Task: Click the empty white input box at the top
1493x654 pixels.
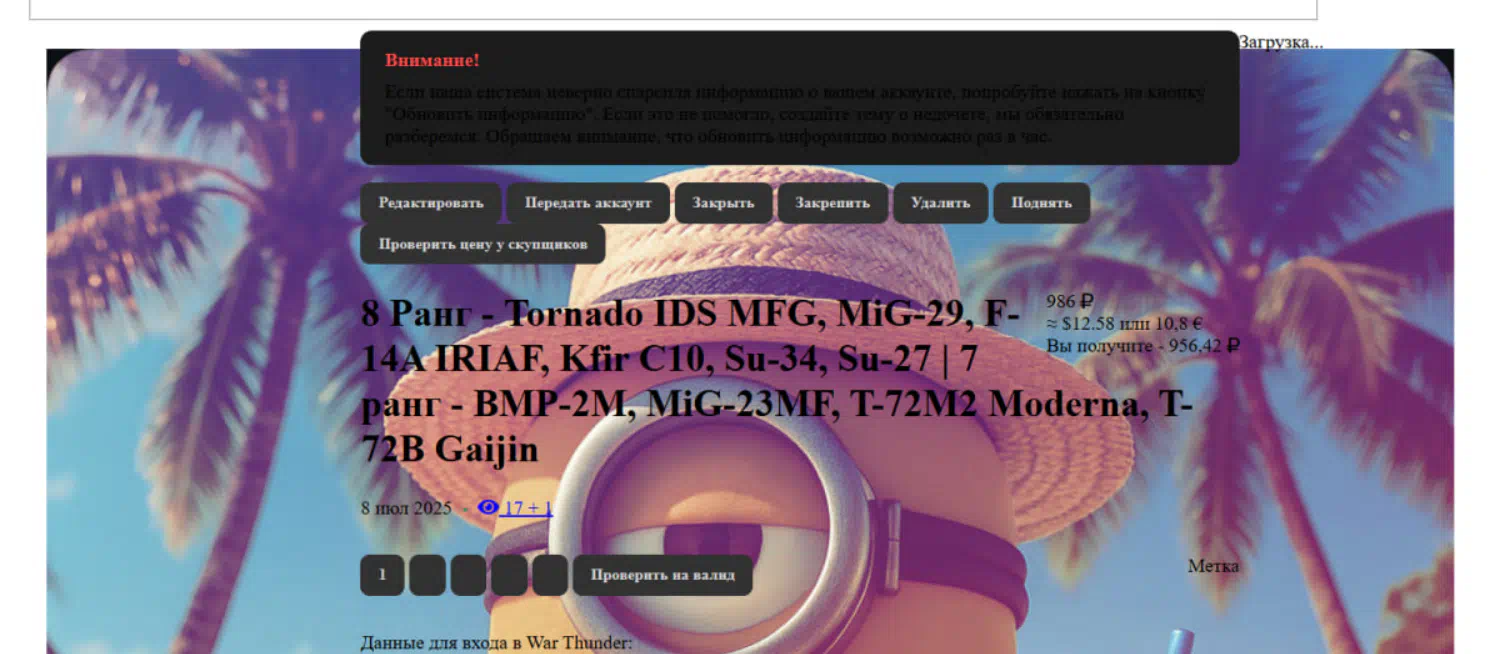Action: (x=673, y=9)
